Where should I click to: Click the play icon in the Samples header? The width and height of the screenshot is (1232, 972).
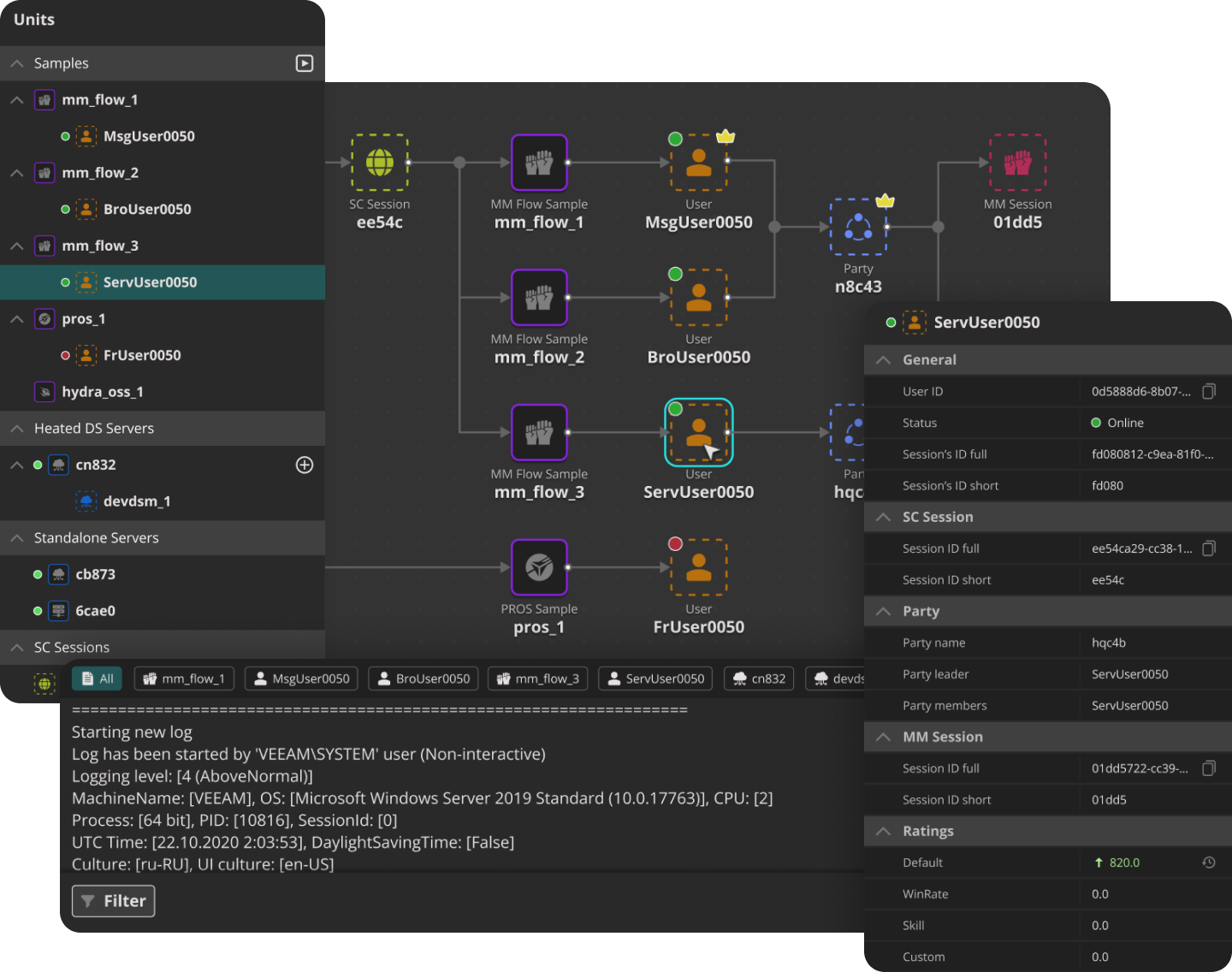pyautogui.click(x=305, y=63)
